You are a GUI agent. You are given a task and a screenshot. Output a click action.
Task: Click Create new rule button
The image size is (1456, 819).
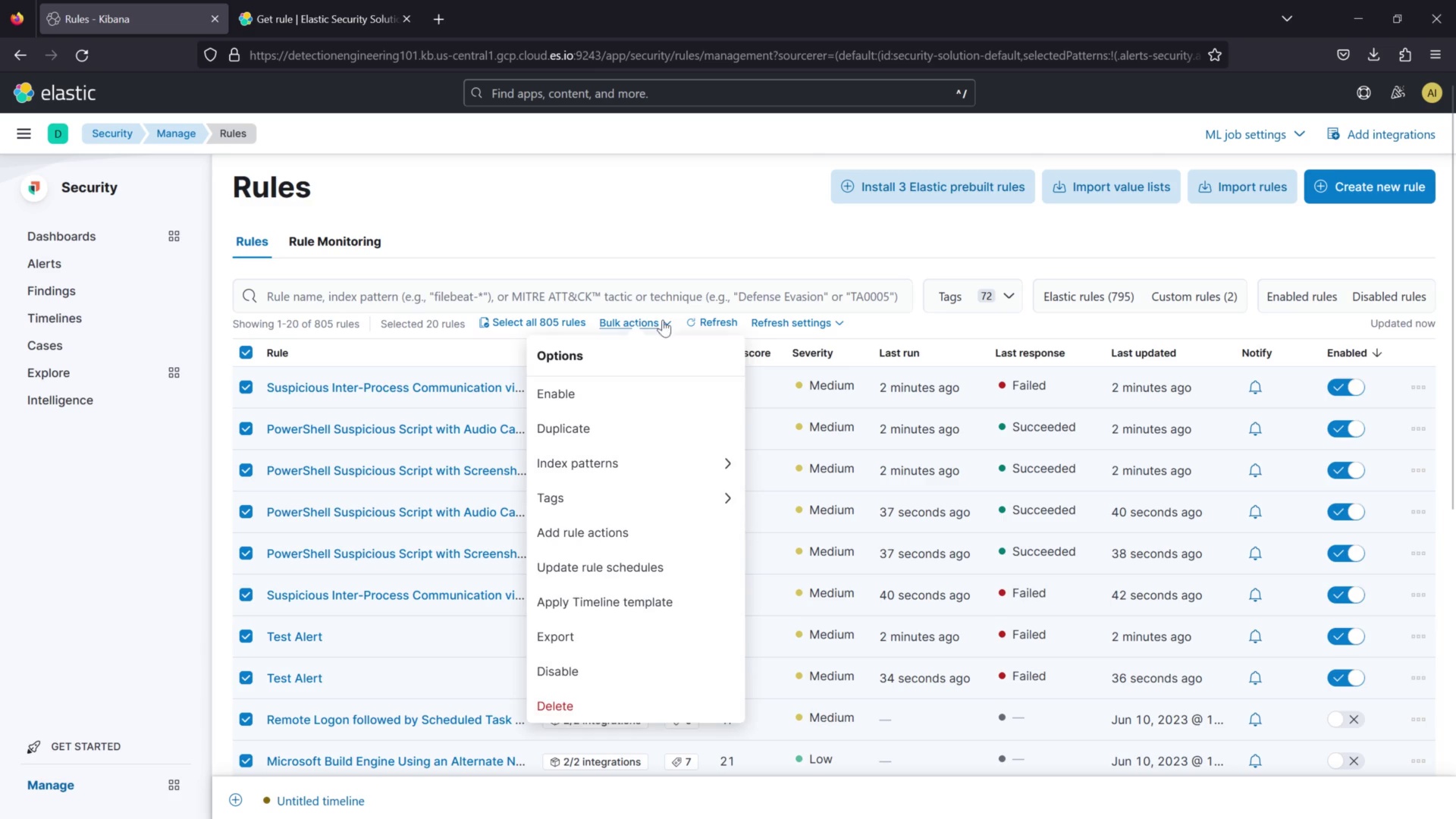tap(1370, 187)
